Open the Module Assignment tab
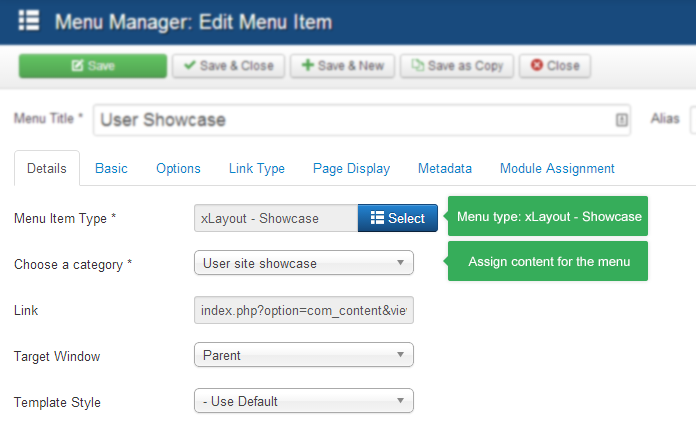The image size is (696, 448). 557,169
